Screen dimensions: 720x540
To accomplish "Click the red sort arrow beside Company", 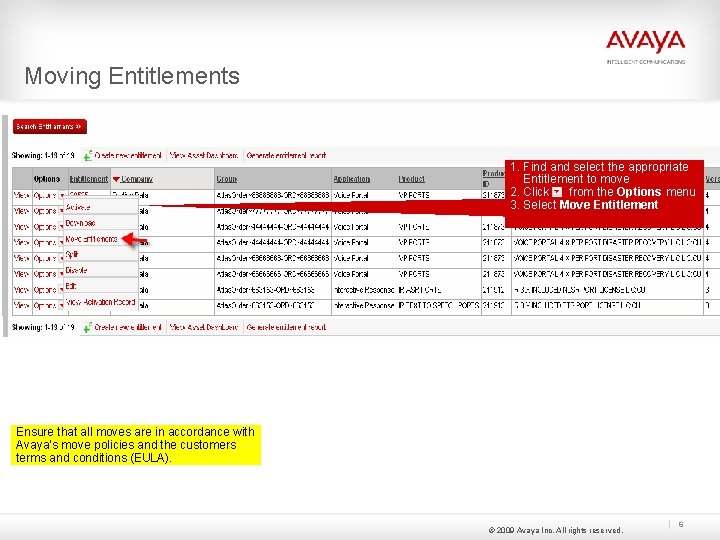I will point(116,179).
